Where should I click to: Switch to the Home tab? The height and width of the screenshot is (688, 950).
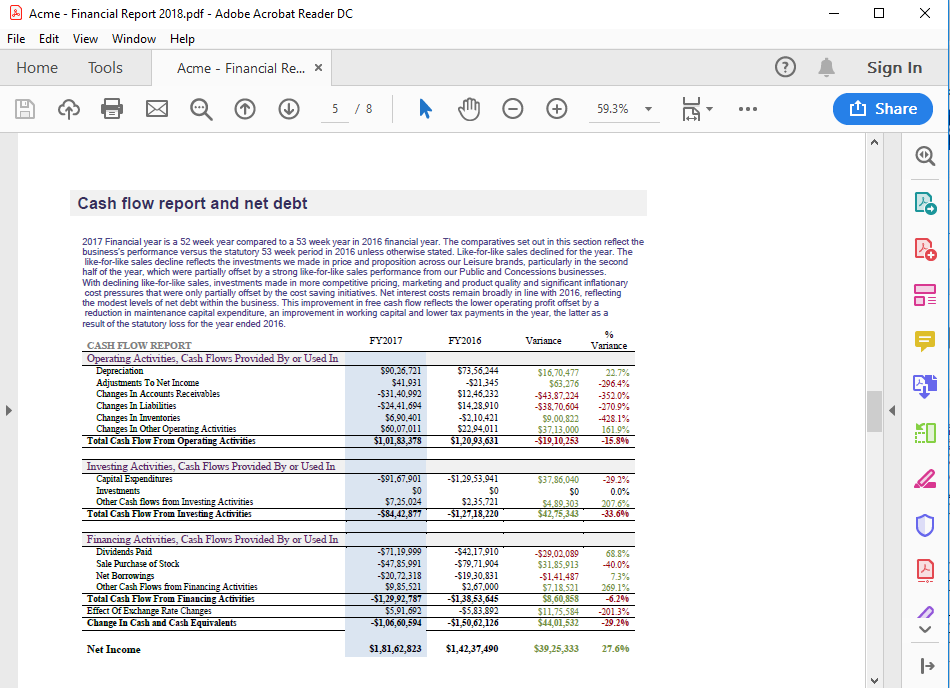coord(37,68)
